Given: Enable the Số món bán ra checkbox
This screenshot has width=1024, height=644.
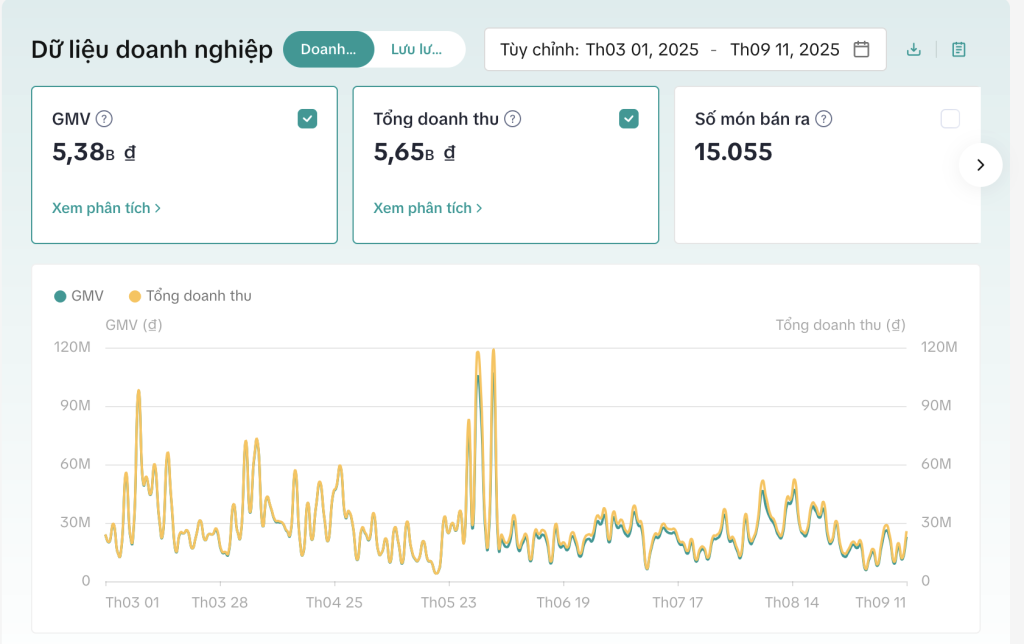Looking at the screenshot, I should [x=949, y=119].
